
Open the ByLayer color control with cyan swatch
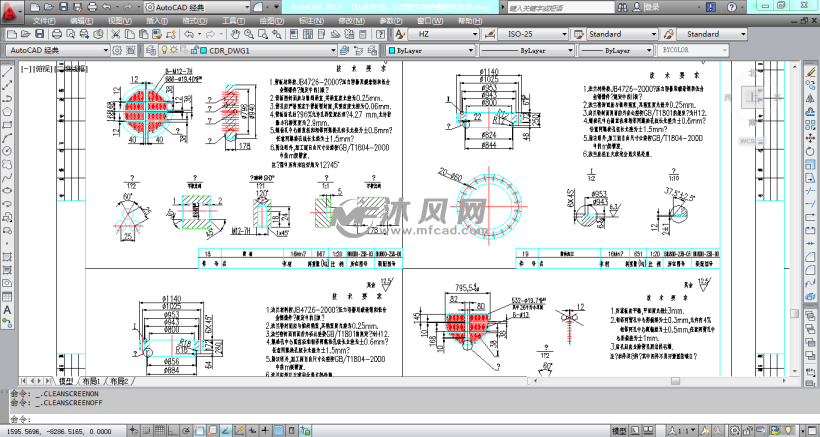coord(430,51)
